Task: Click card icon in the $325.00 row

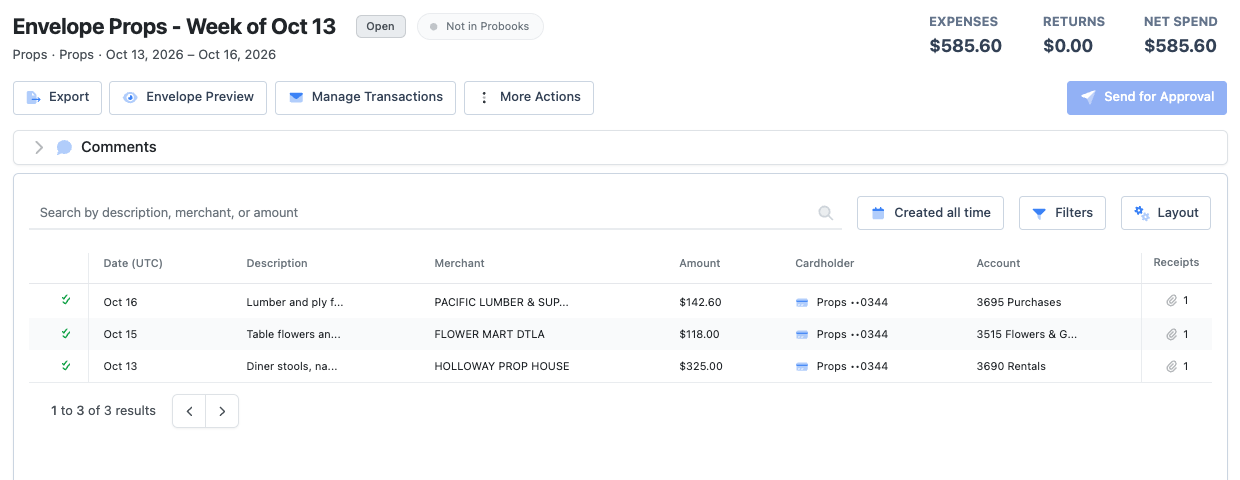Action: (802, 366)
